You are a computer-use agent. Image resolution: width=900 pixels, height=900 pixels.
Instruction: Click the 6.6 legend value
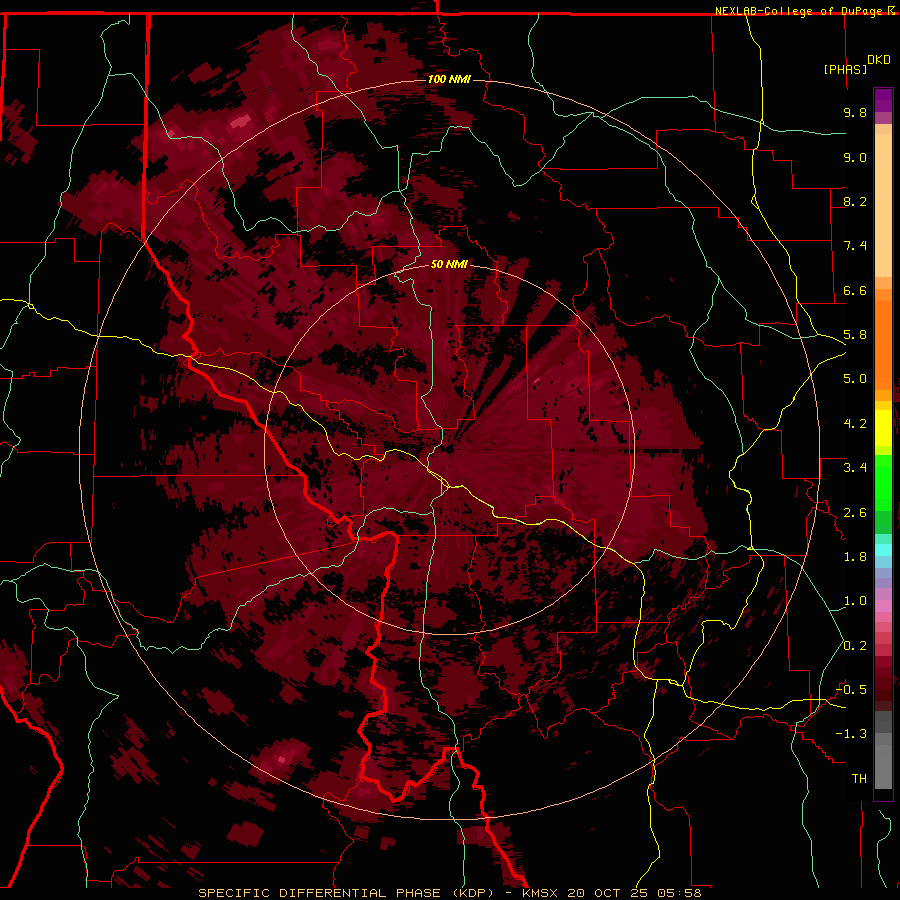tap(855, 290)
